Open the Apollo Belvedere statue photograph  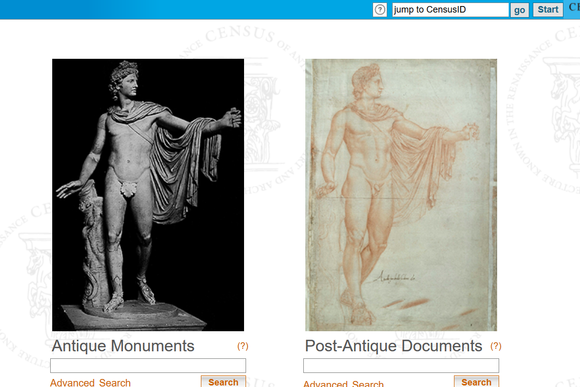148,195
